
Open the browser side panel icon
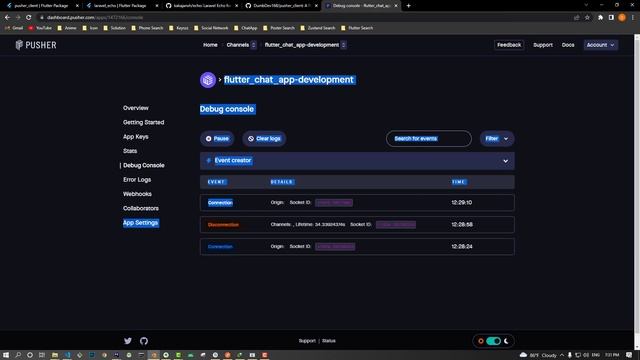611,18
